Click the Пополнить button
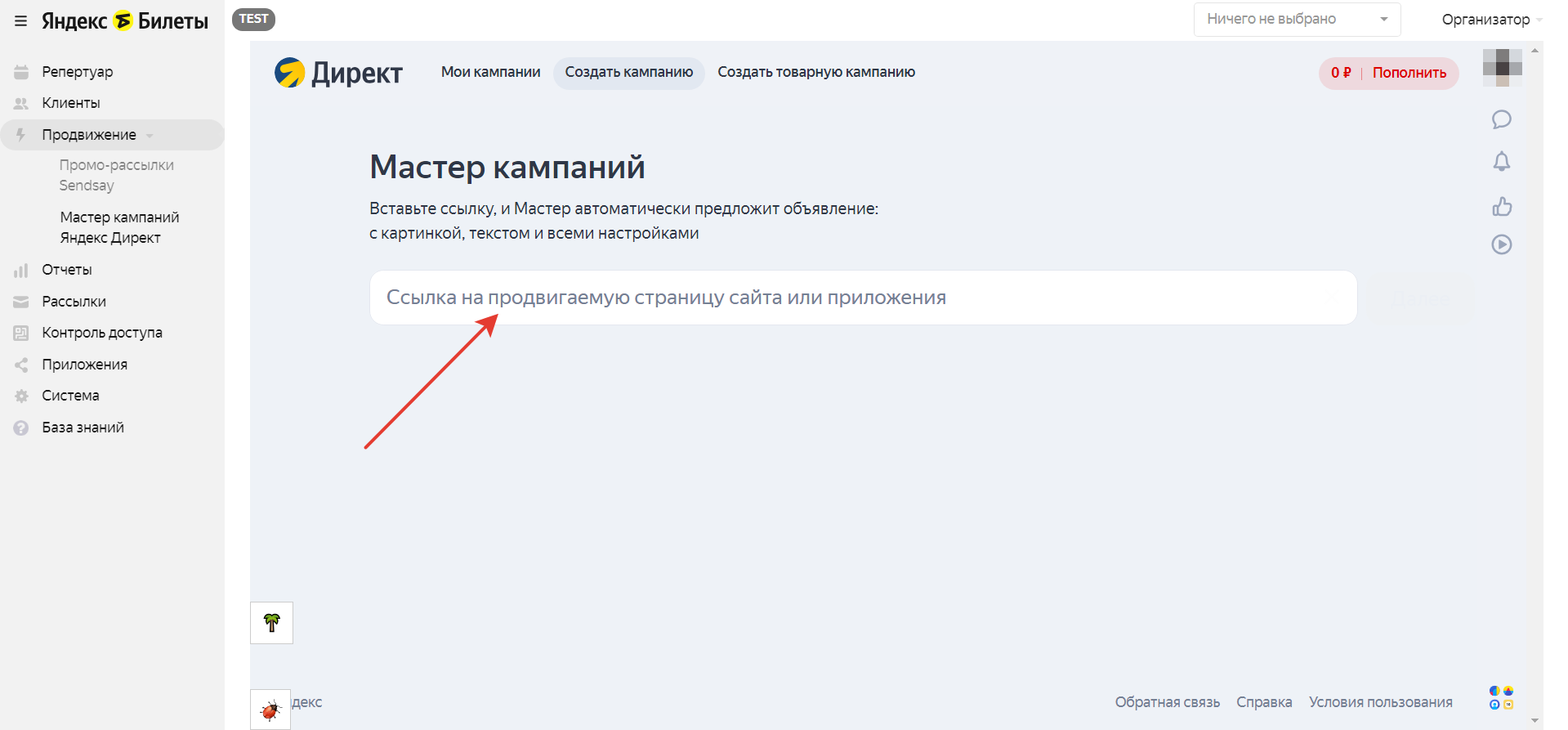1568x730 pixels. (x=1409, y=73)
